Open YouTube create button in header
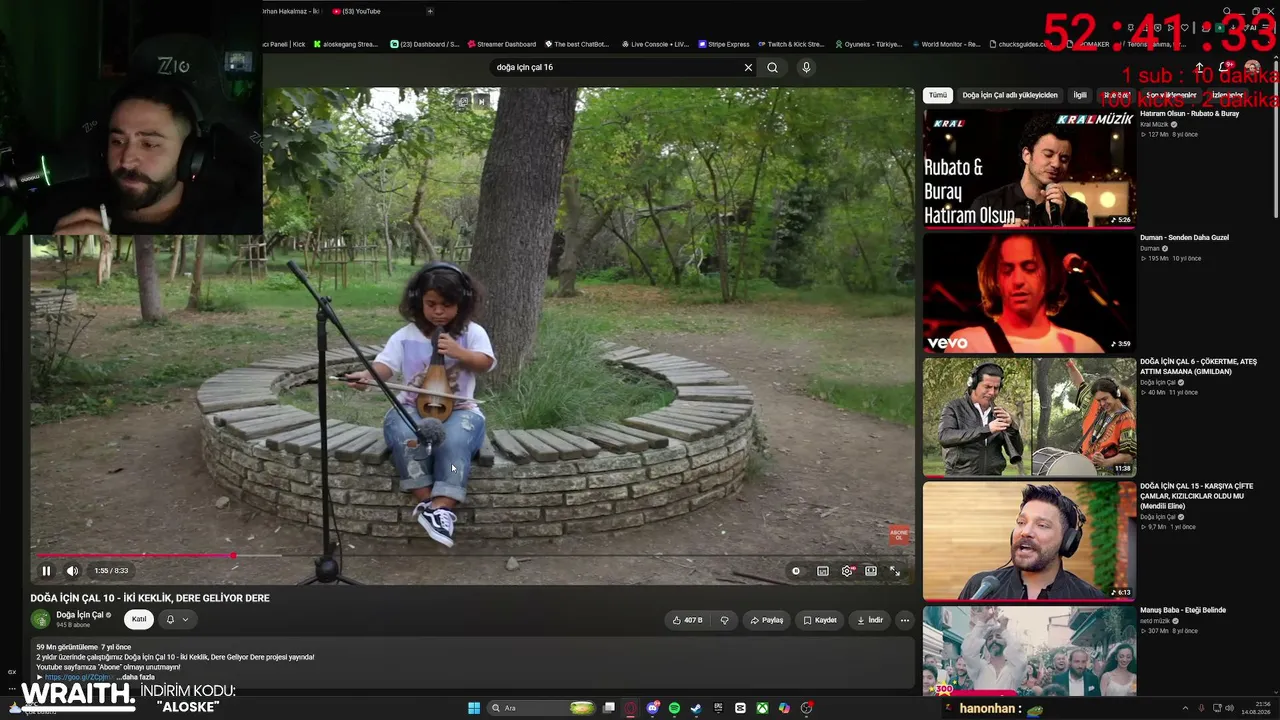 1199,68
